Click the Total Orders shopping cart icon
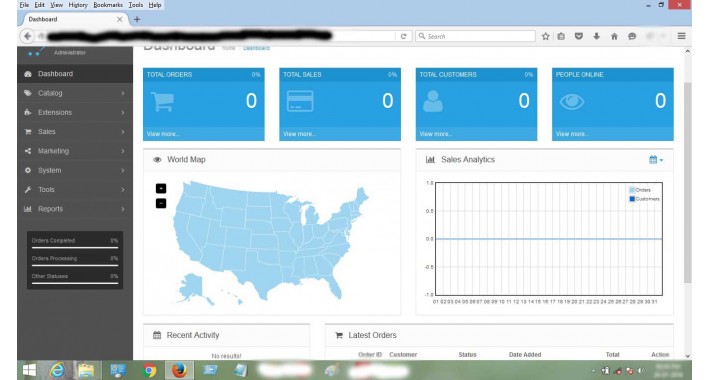This screenshot has height=380, width=710. coord(162,101)
